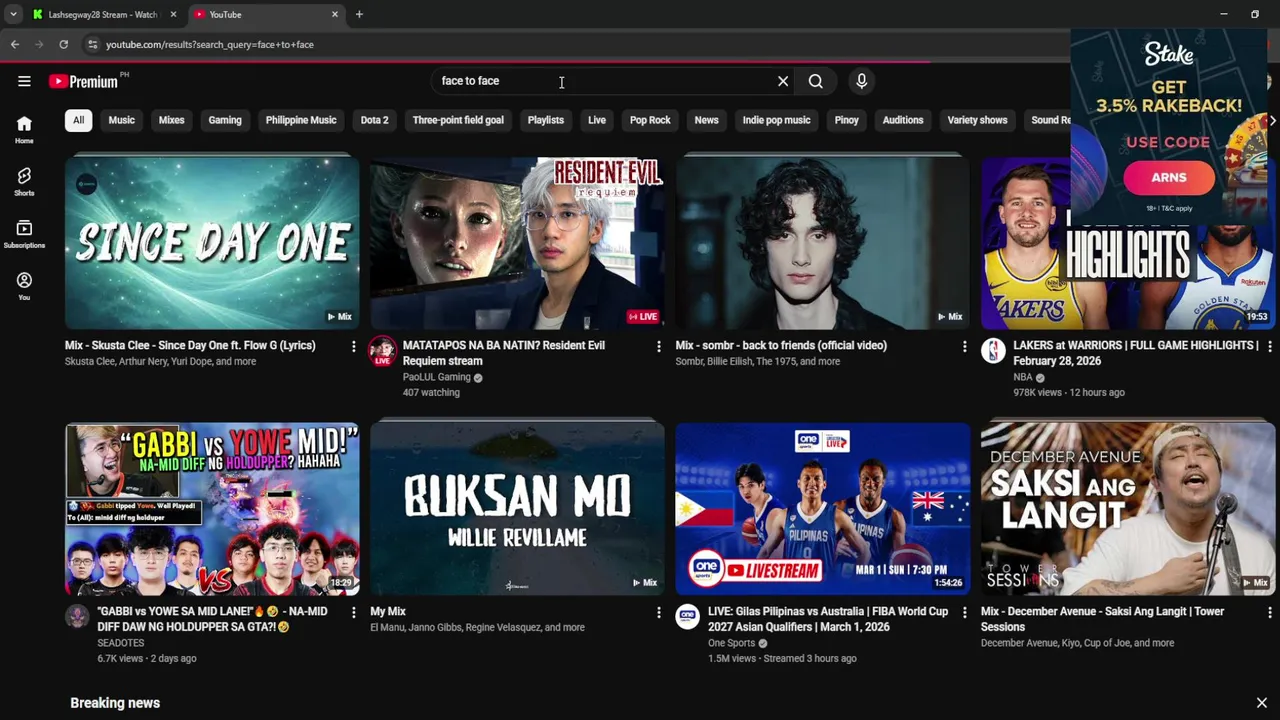
Task: Open PaoLUL Gaming channel name link
Action: [437, 378]
